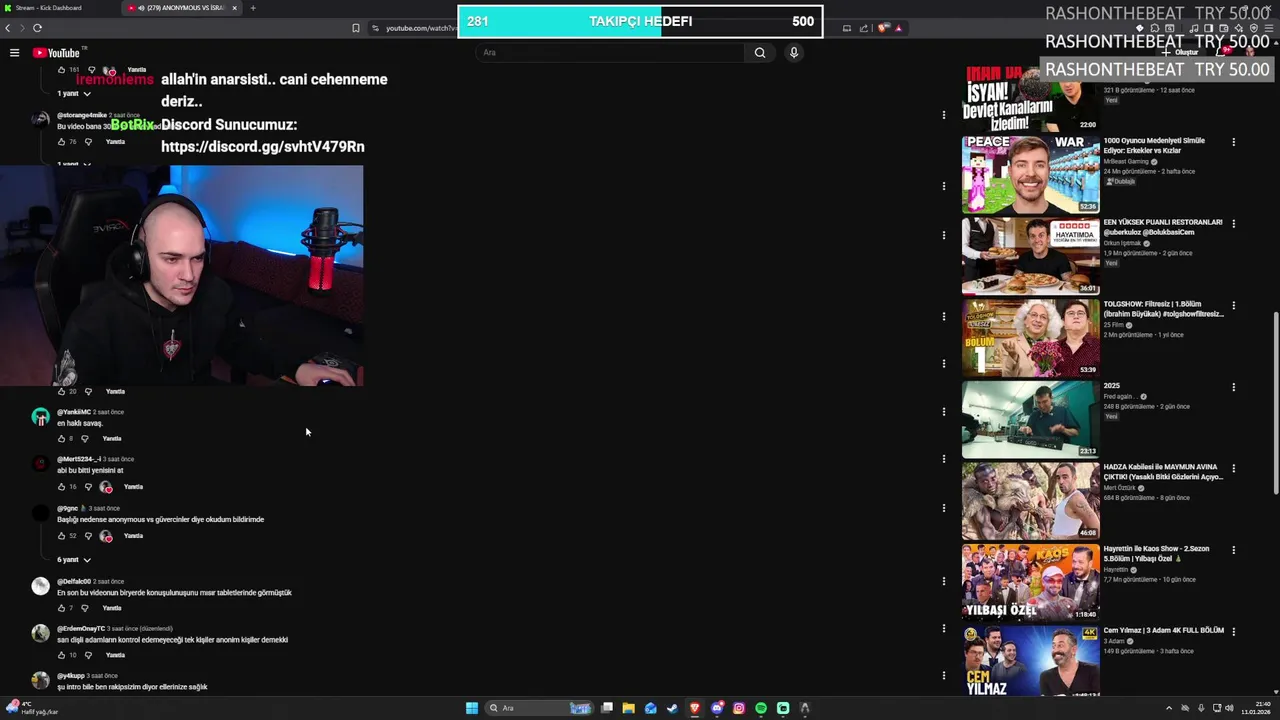The height and width of the screenshot is (720, 1280).
Task: Reply to the @9gnc comment
Action: 133,536
